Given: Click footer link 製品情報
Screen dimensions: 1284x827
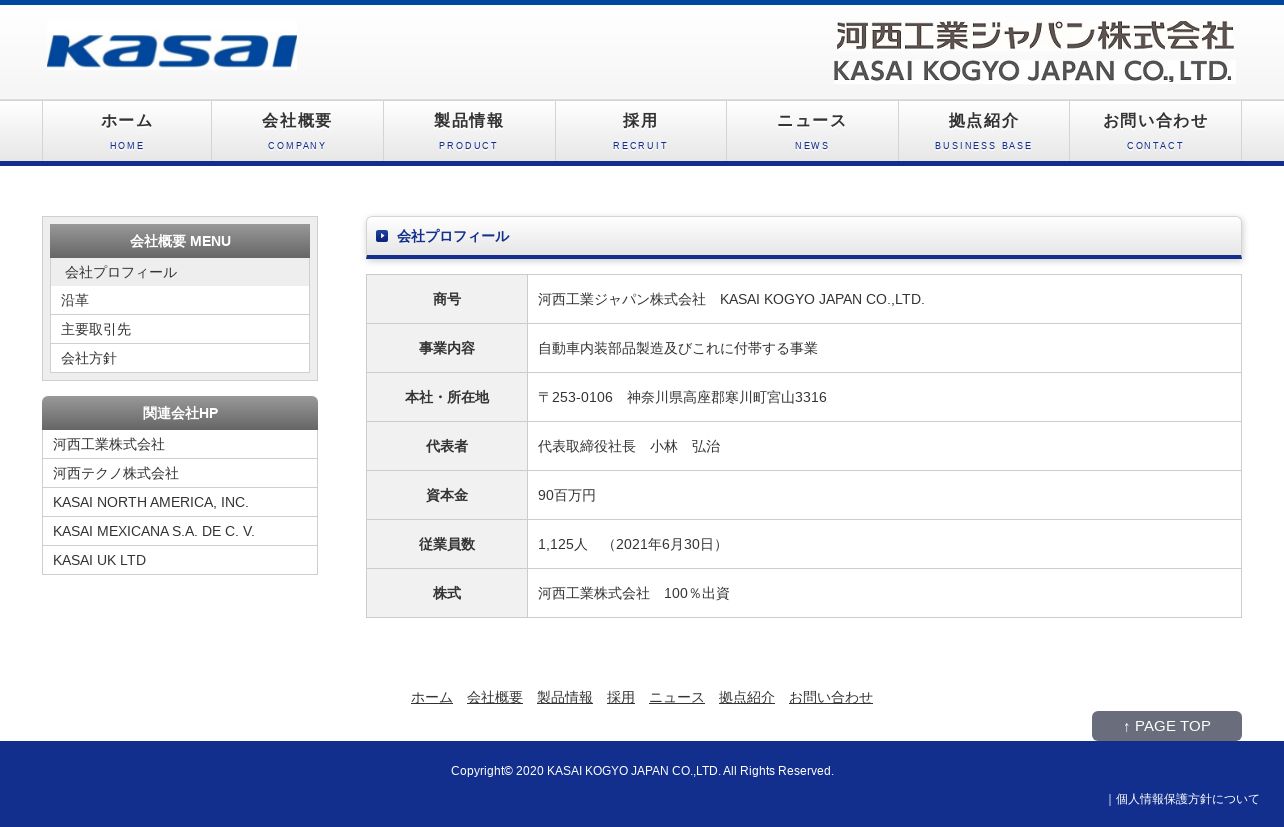Looking at the screenshot, I should (x=565, y=697).
